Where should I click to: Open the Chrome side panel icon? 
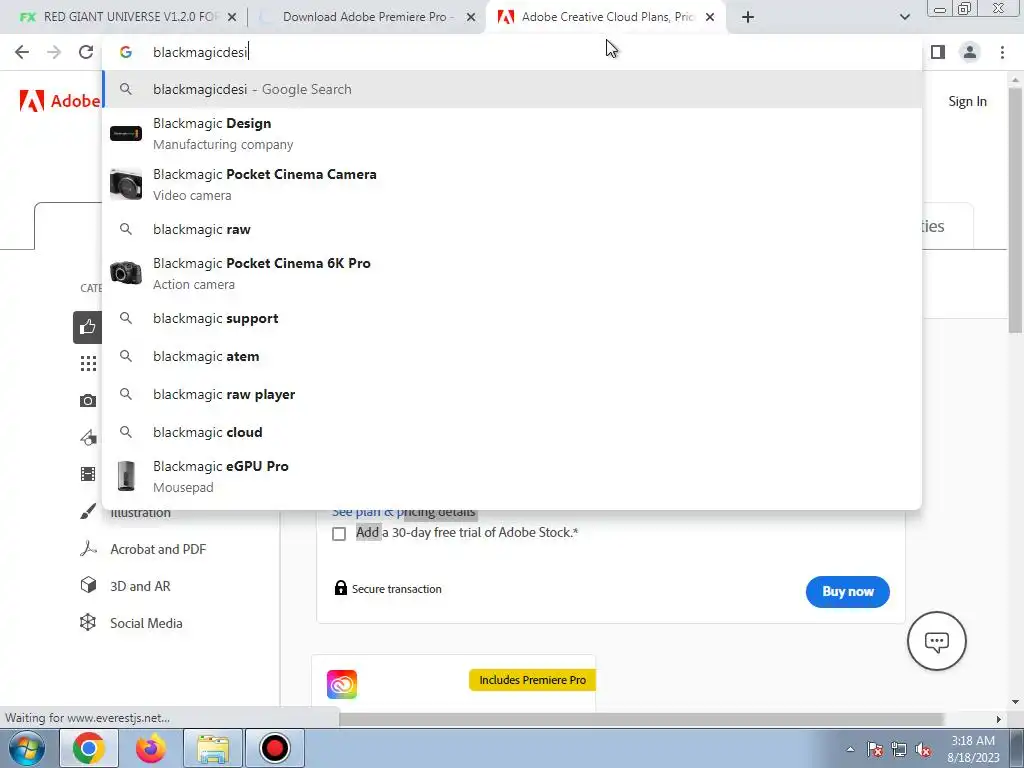click(938, 52)
